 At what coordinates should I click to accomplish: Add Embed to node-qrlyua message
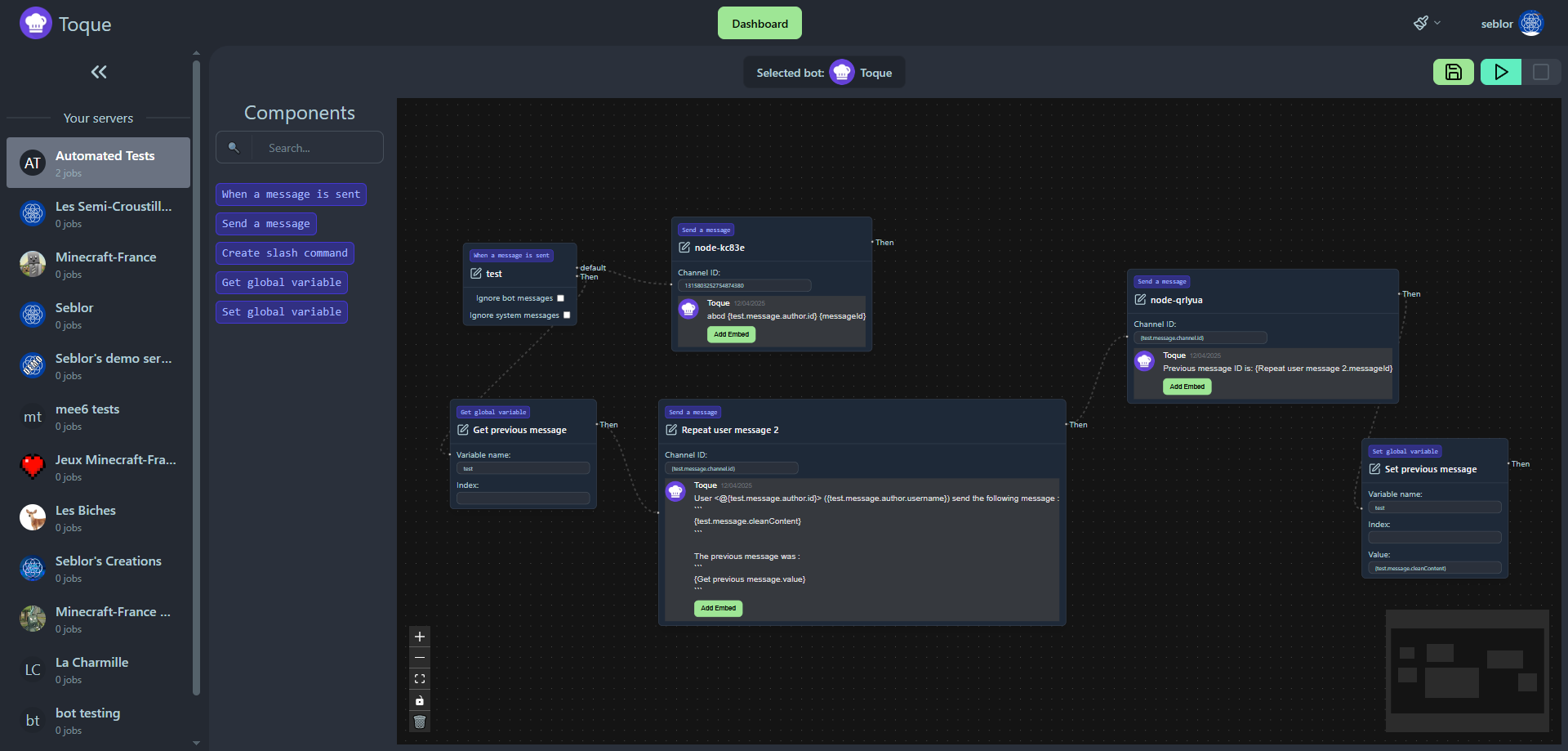click(1187, 387)
